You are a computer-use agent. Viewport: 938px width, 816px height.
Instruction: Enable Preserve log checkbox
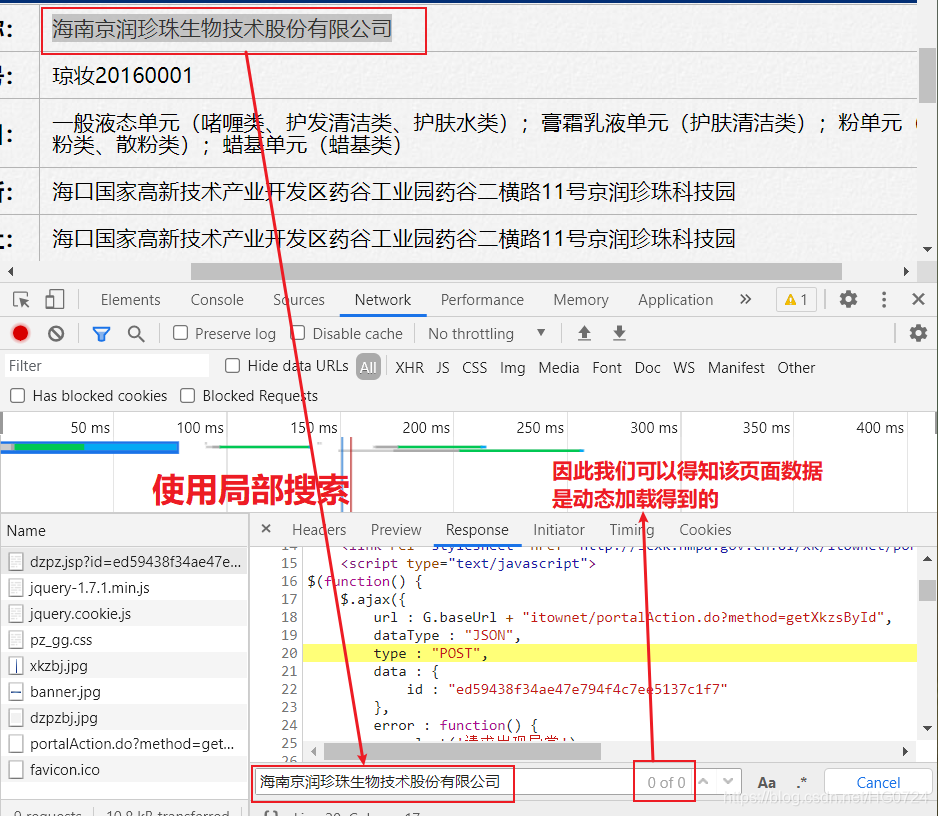181,333
